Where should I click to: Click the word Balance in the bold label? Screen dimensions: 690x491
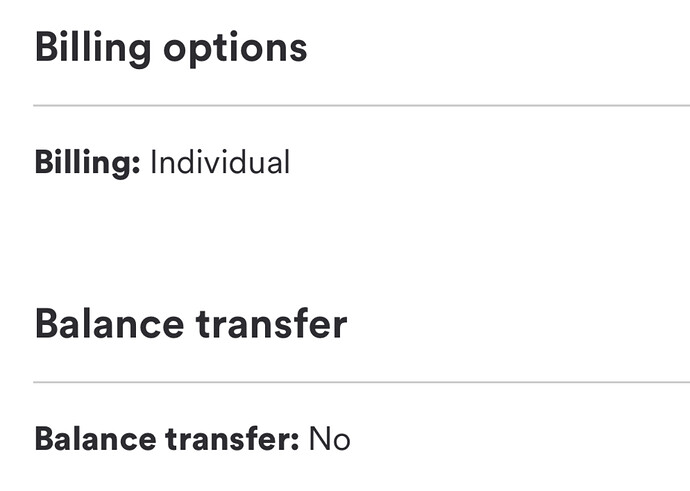(95, 439)
